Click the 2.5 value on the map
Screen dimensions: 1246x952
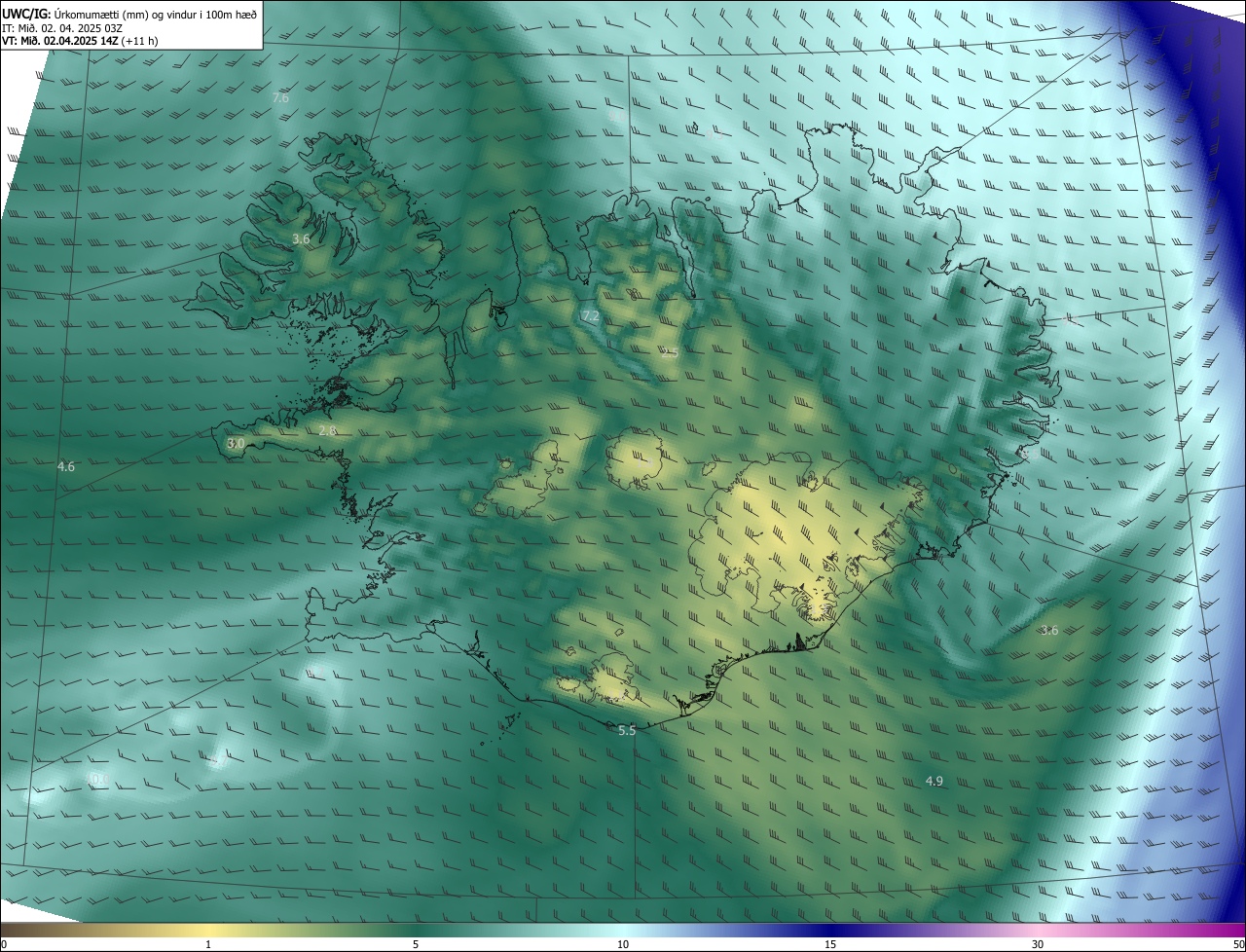[669, 352]
